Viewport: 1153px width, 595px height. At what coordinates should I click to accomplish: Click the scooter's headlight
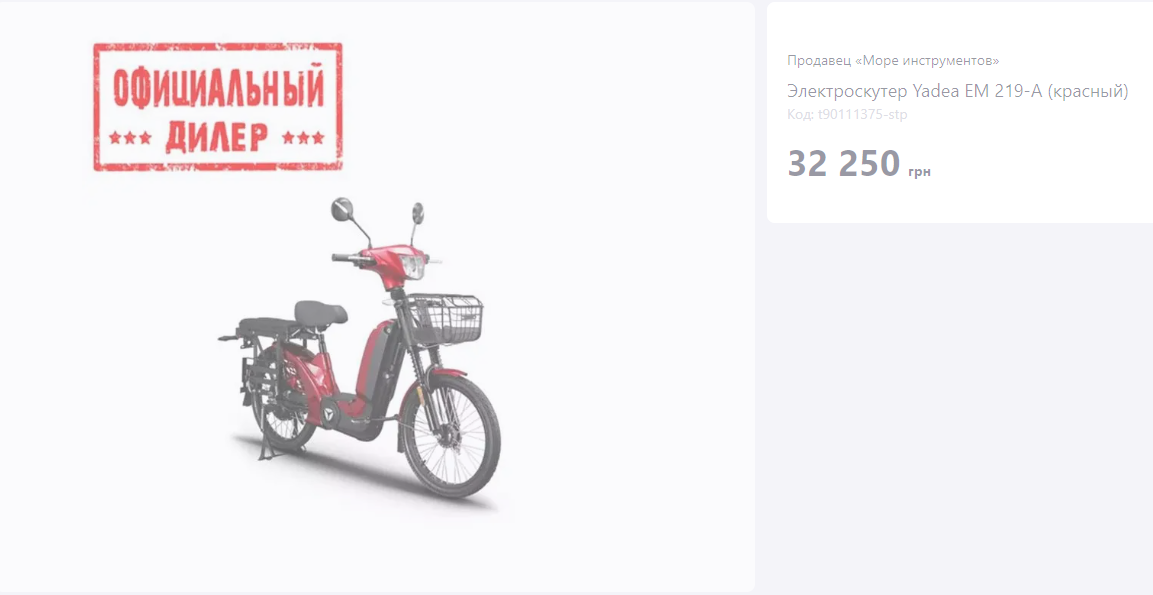414,266
